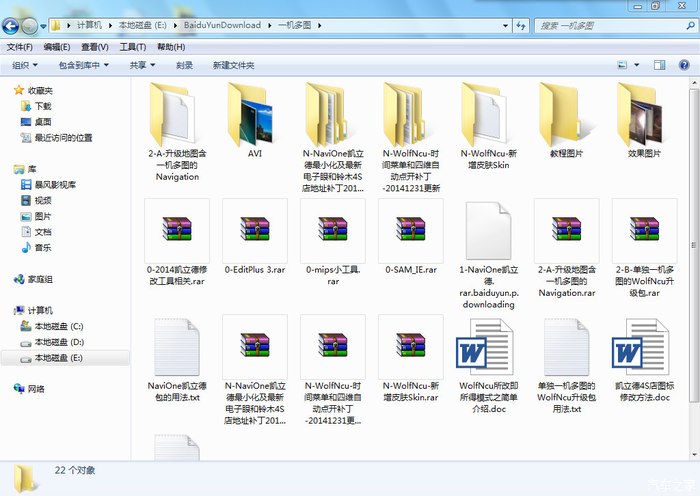The height and width of the screenshot is (496, 700).
Task: Select 本地磁盘 (C:) in the navigation pane
Action: coord(59,326)
